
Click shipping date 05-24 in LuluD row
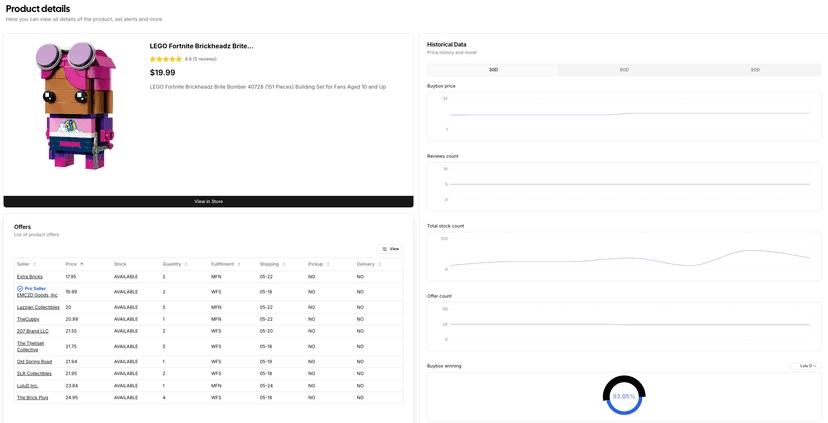(x=266, y=386)
